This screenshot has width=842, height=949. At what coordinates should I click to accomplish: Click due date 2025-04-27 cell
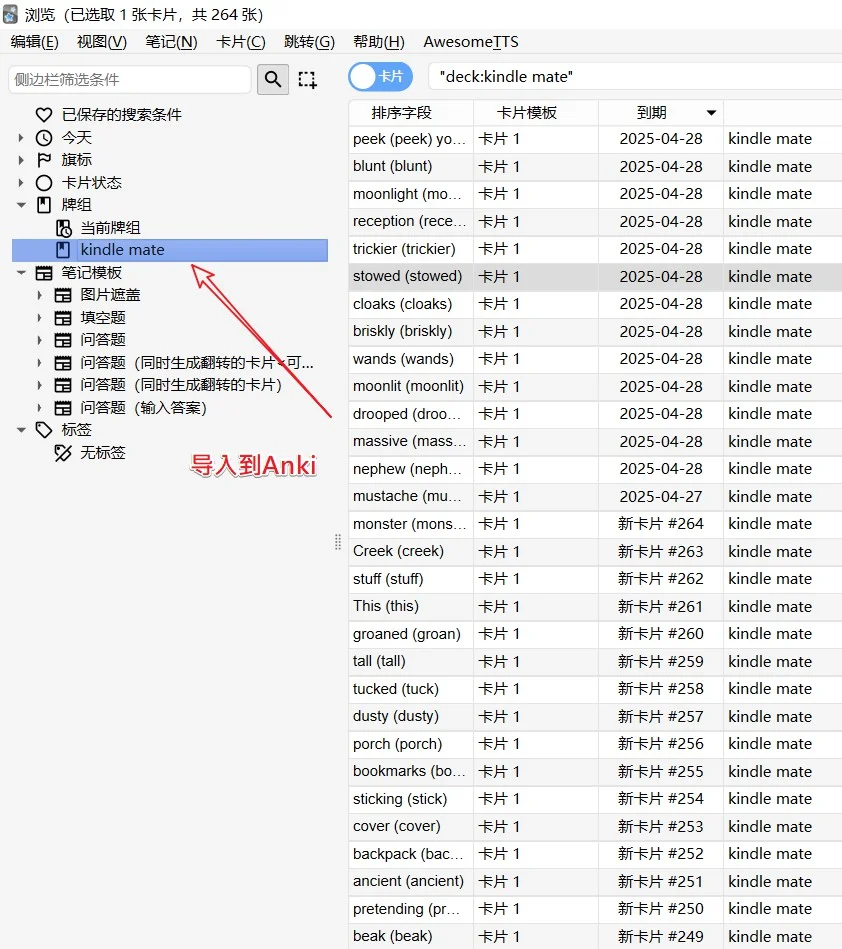coord(661,496)
